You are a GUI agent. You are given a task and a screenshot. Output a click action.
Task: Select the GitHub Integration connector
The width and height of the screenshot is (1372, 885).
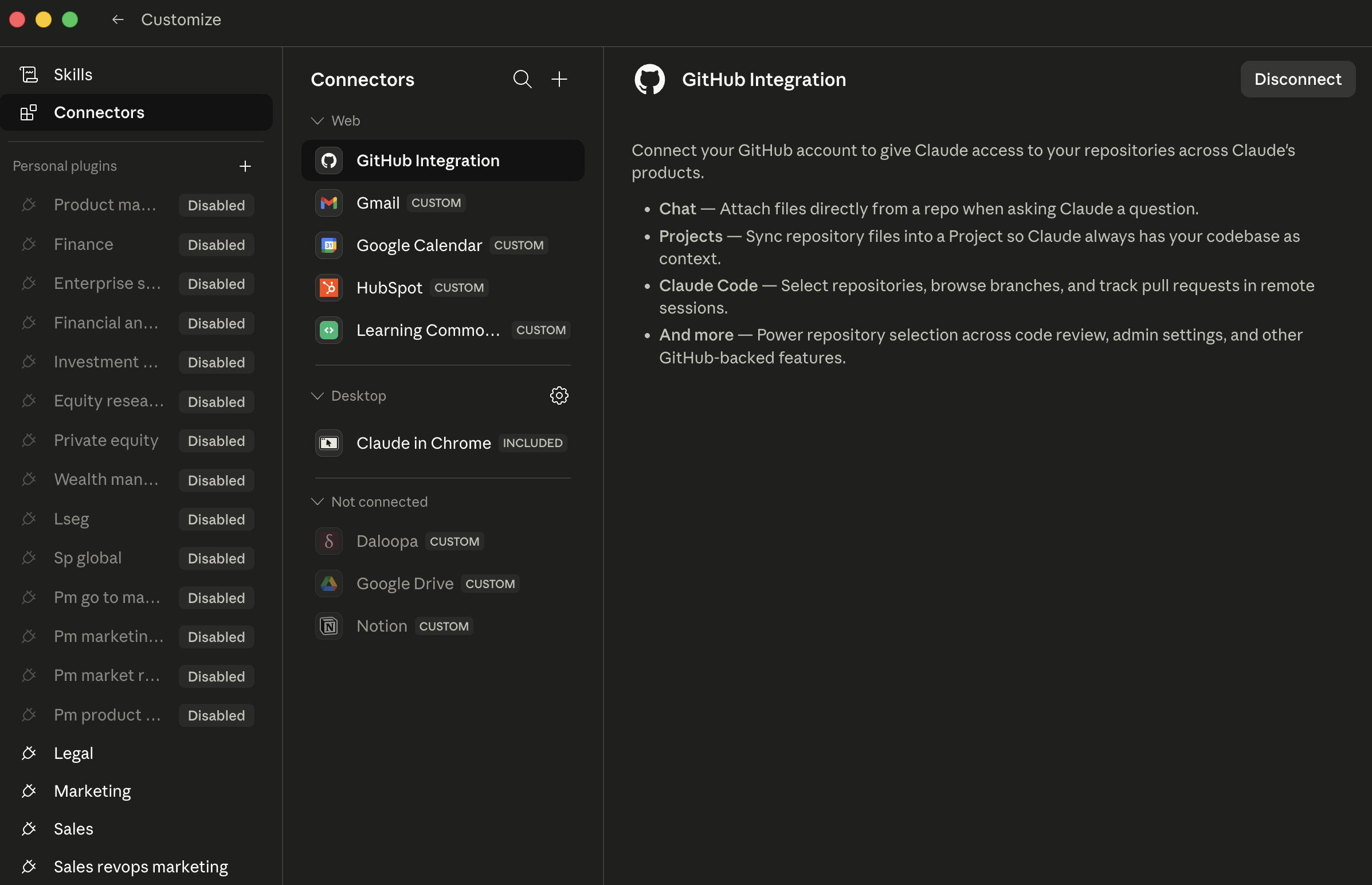(443, 160)
